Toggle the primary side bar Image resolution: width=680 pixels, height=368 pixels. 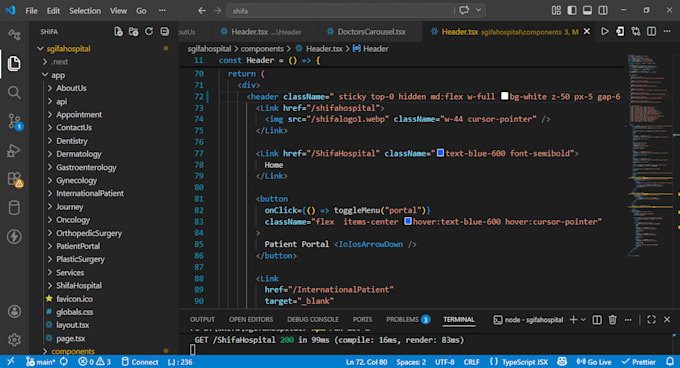click(572, 11)
